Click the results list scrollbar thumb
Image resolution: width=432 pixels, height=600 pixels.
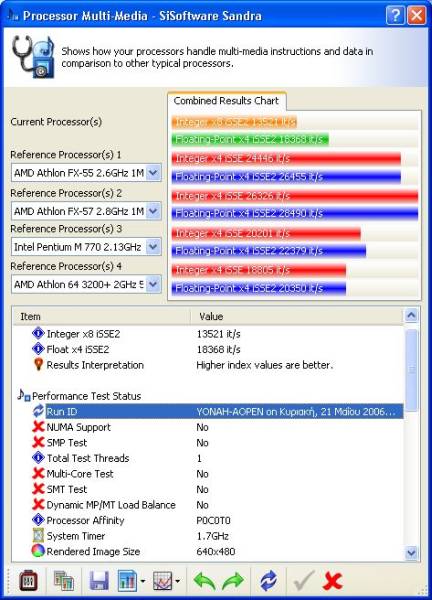tap(411, 369)
